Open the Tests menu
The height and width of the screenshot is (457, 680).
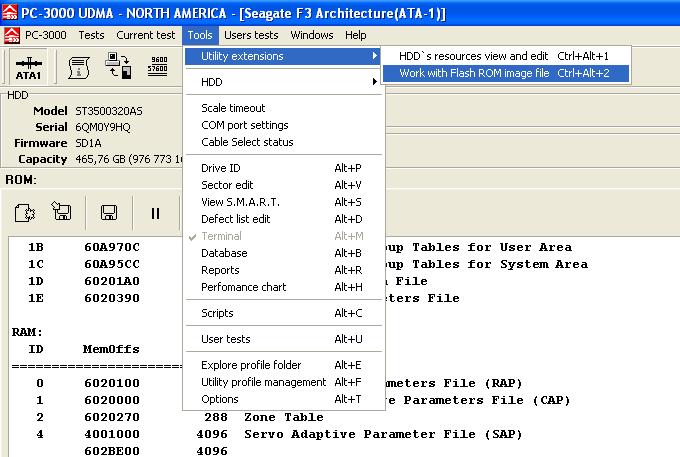[x=91, y=35]
